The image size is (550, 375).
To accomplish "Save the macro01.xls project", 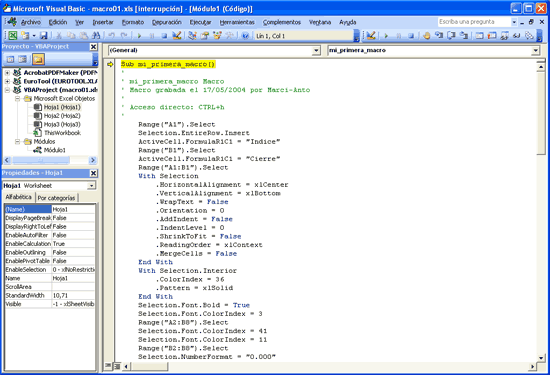I will pos(43,35).
